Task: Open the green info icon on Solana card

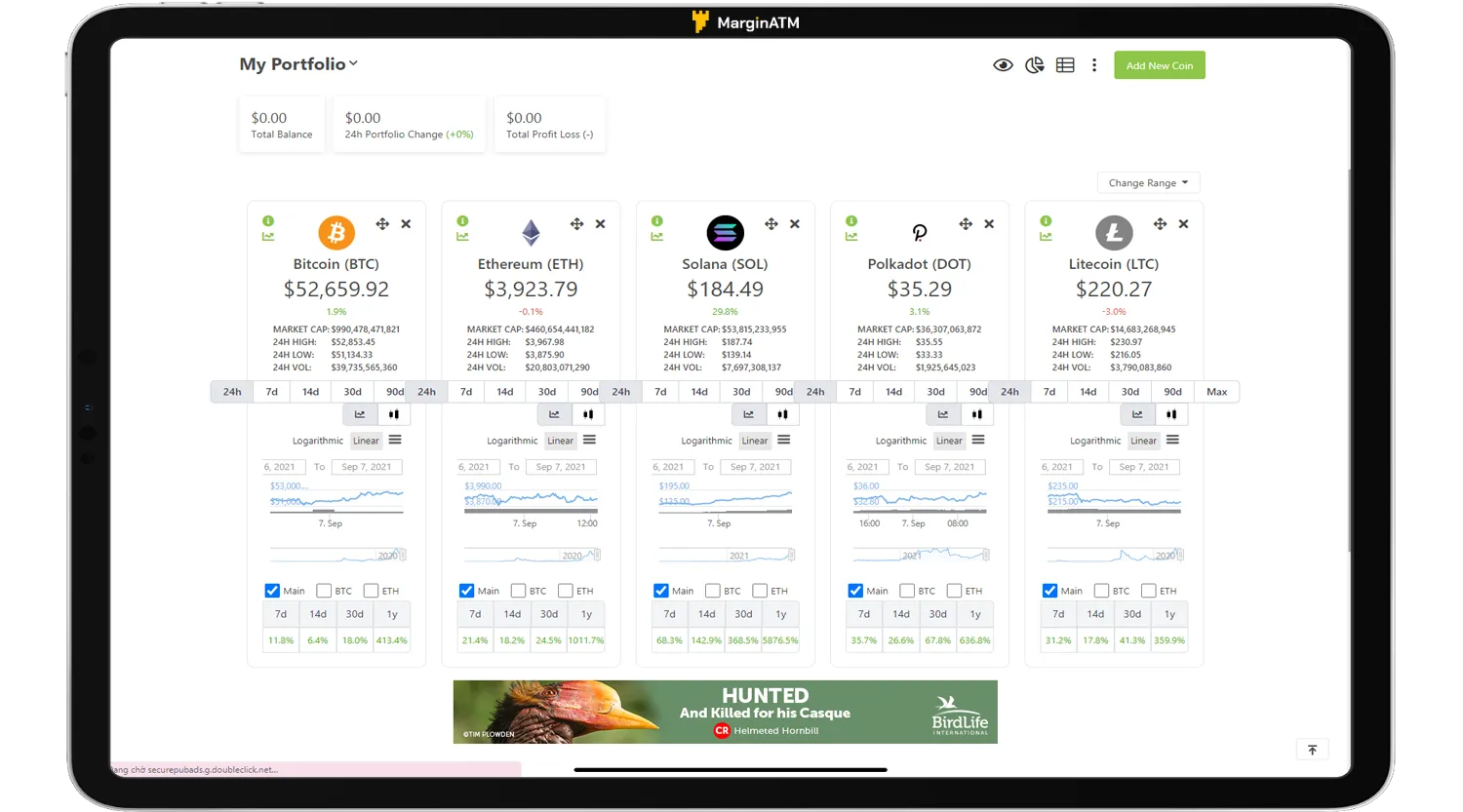Action: point(657,221)
